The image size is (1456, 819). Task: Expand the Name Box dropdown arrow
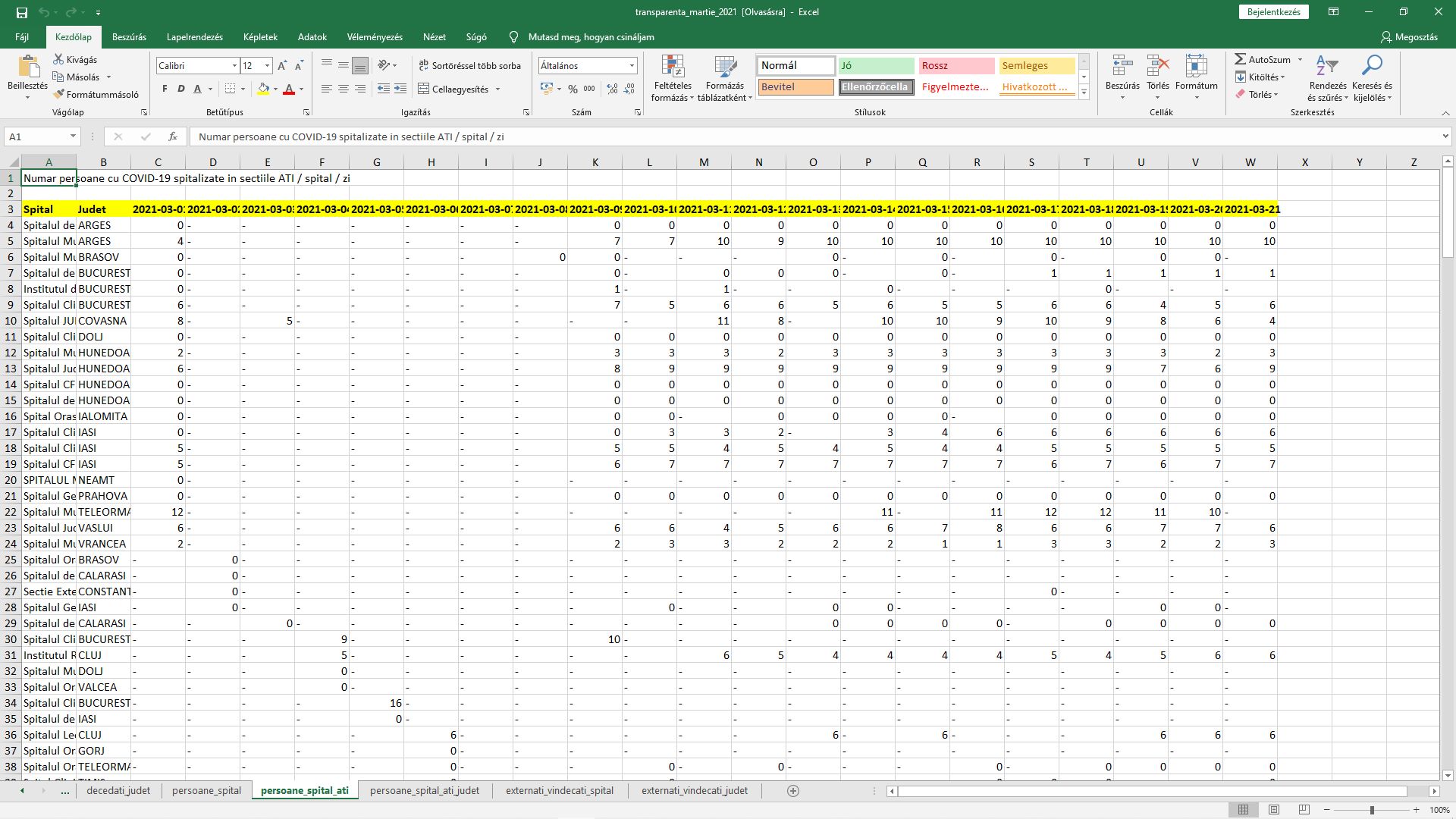(73, 136)
